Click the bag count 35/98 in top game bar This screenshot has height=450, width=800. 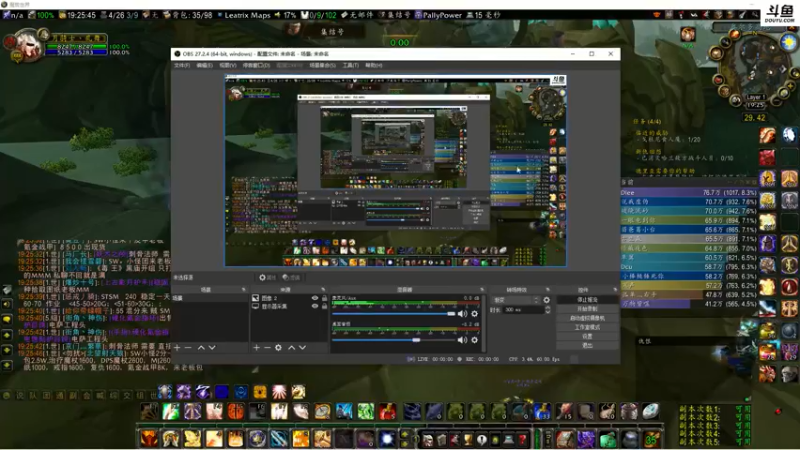pyautogui.click(x=189, y=15)
